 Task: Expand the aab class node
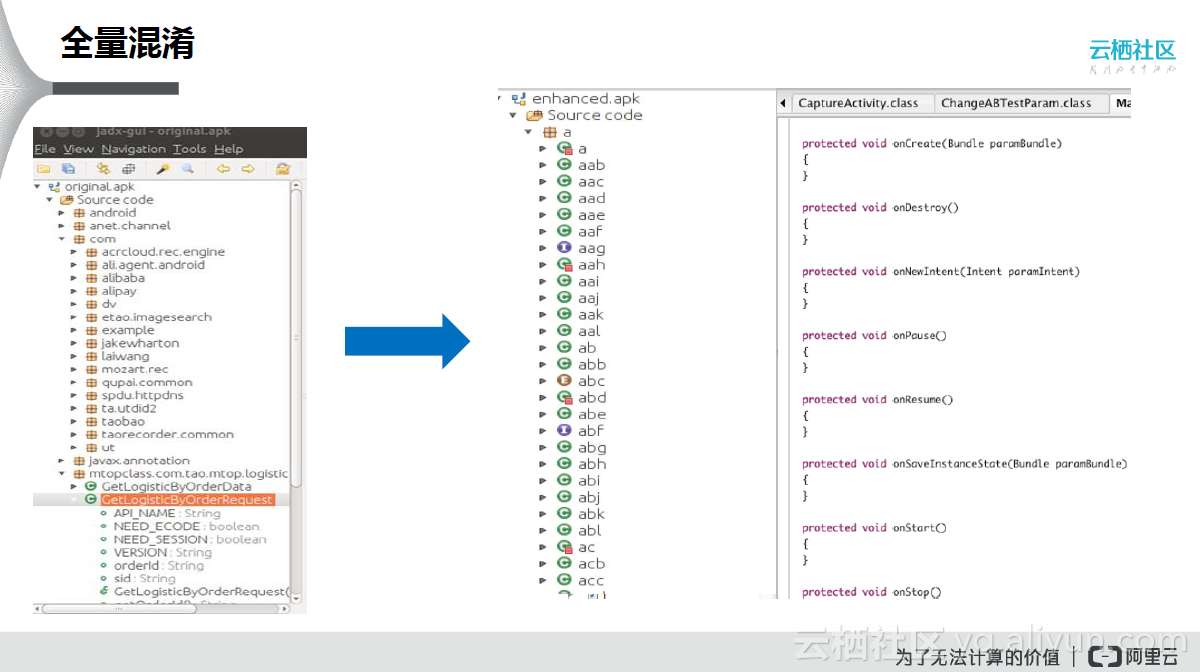pos(543,165)
